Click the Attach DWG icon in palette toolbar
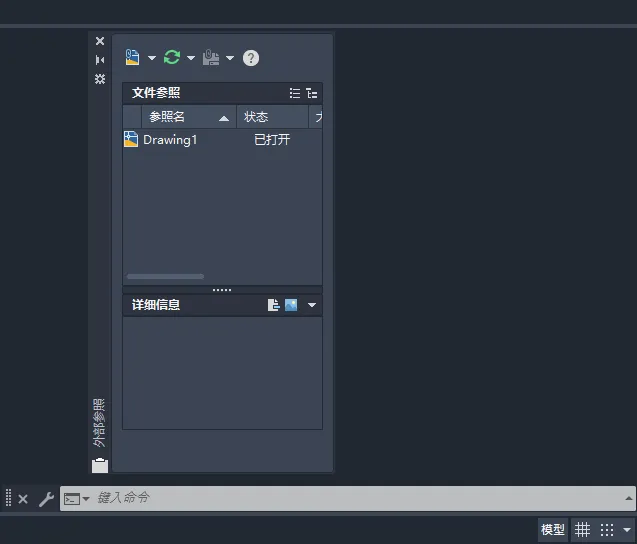This screenshot has height=544, width=637. 132,57
